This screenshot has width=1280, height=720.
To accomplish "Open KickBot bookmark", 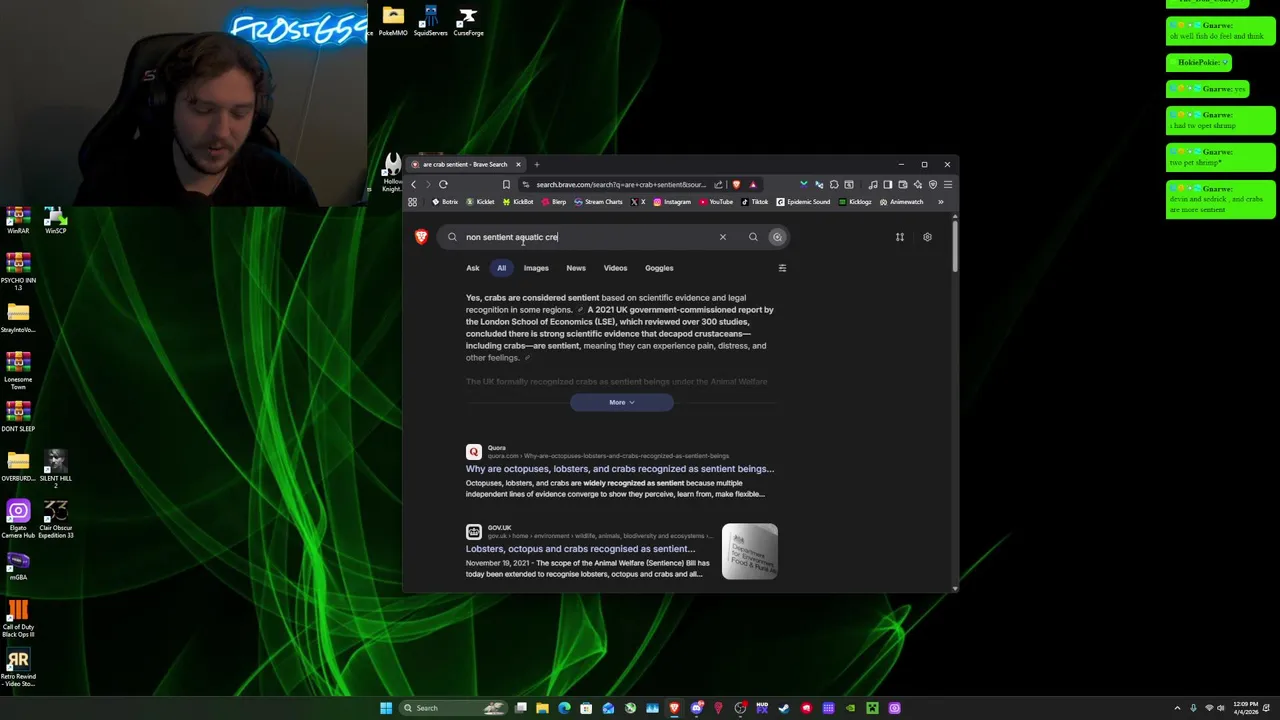I will pyautogui.click(x=518, y=202).
